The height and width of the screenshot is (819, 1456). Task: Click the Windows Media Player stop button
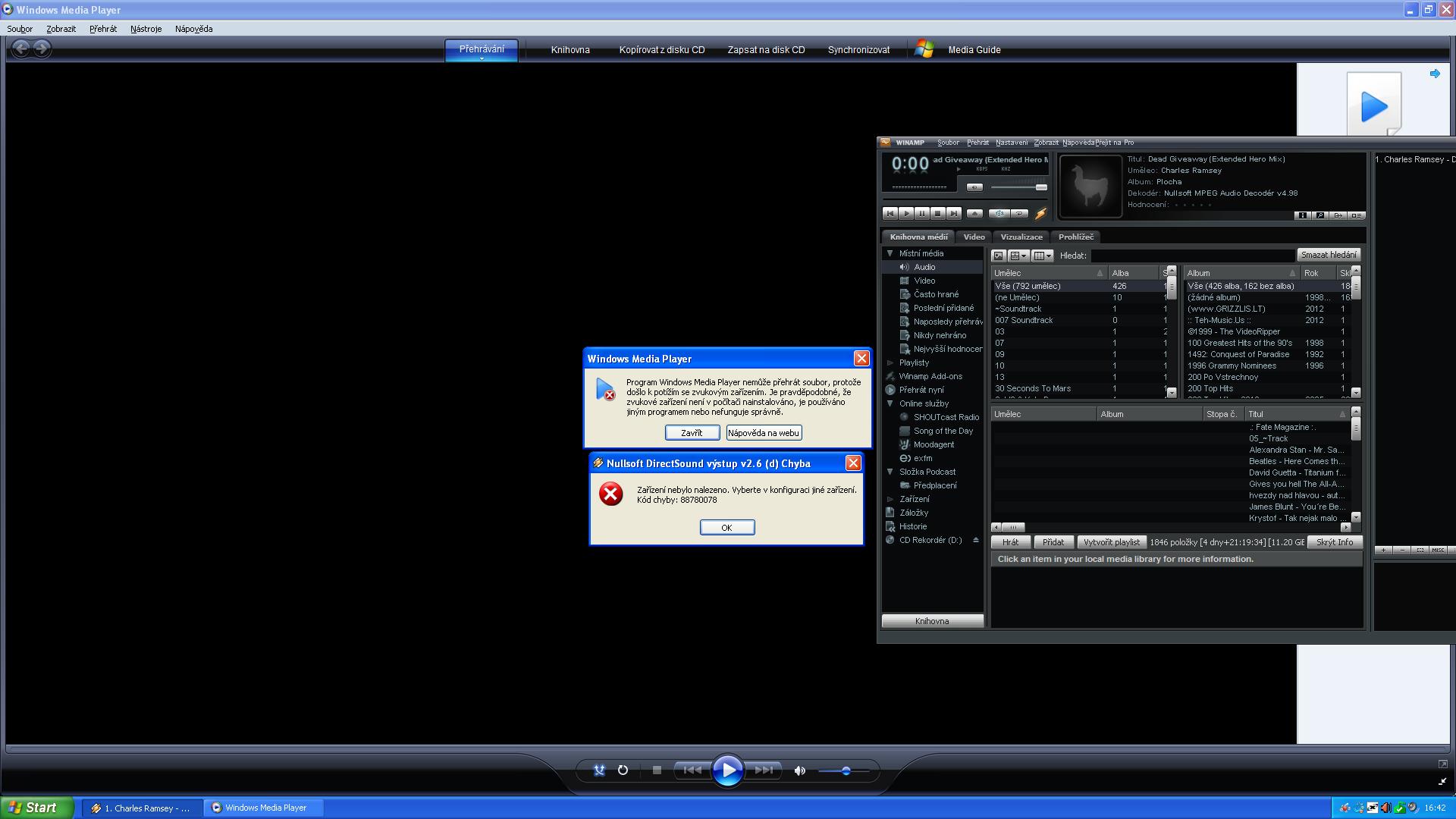[x=657, y=770]
